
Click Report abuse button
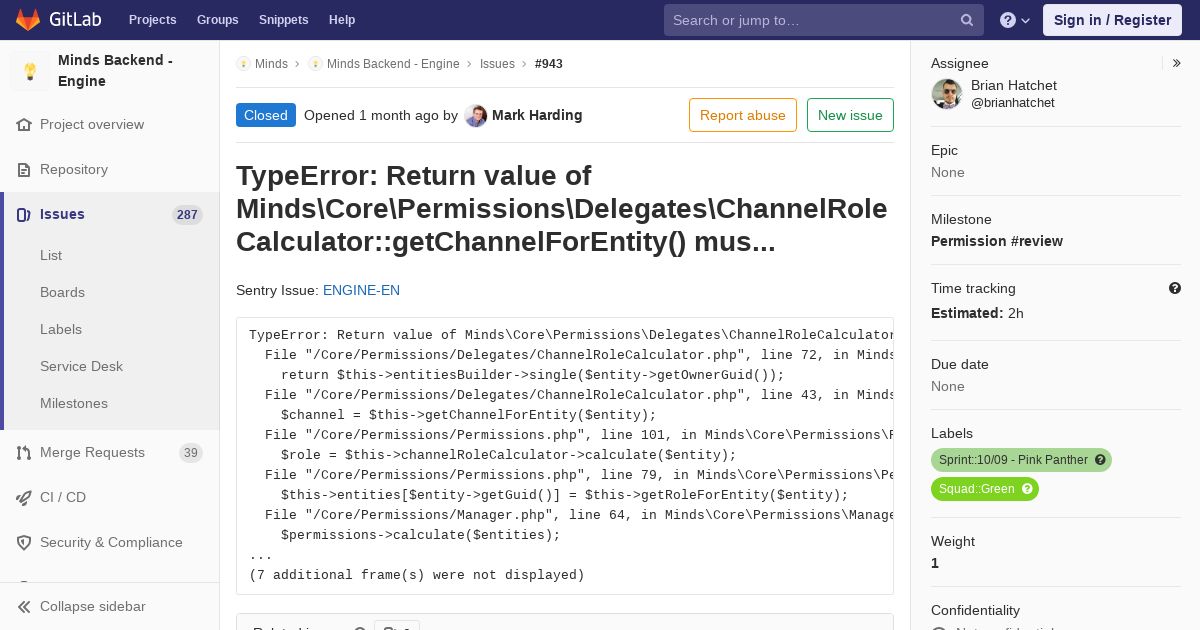click(x=743, y=115)
